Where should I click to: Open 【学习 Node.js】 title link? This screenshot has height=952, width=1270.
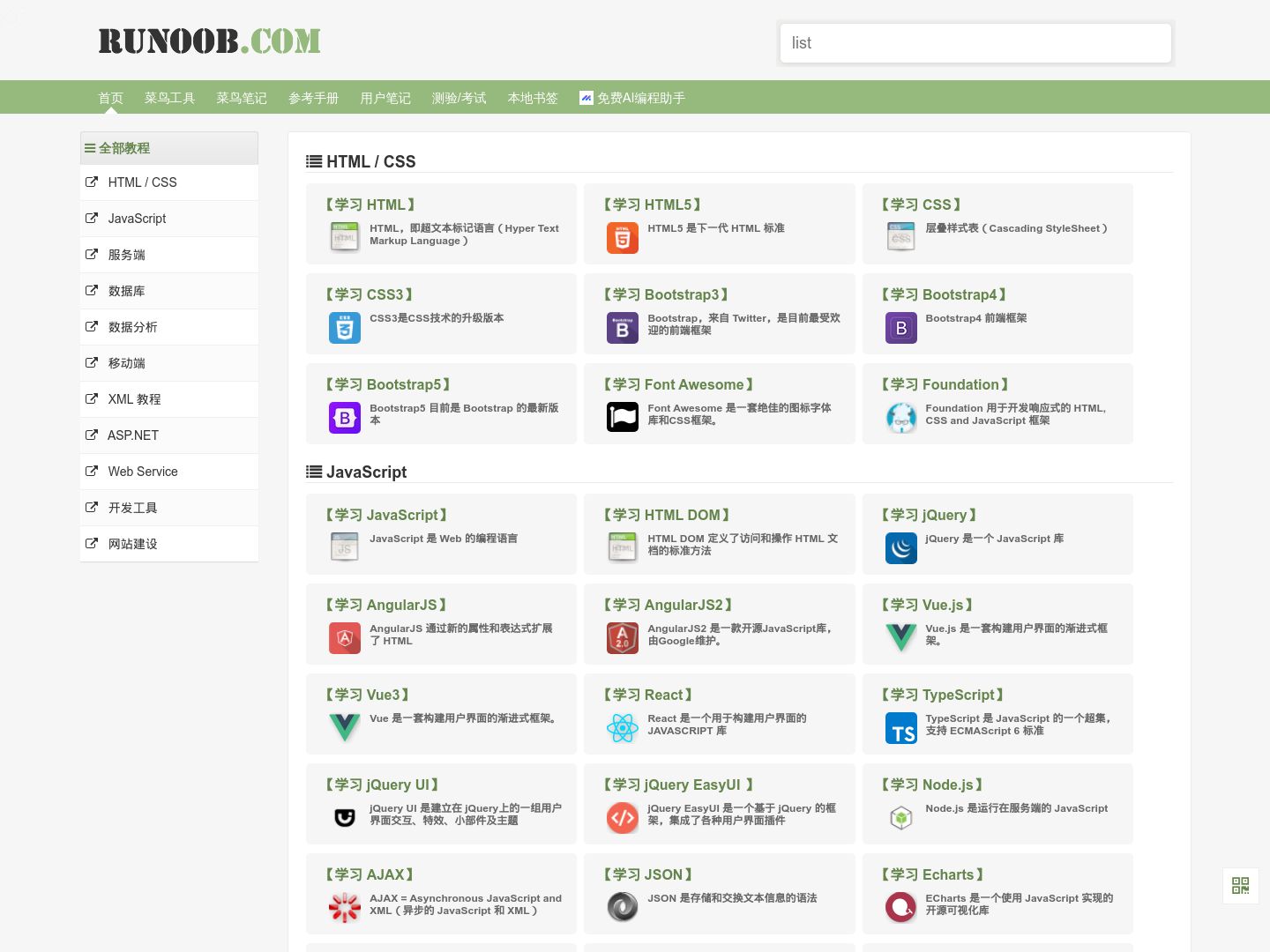[932, 785]
